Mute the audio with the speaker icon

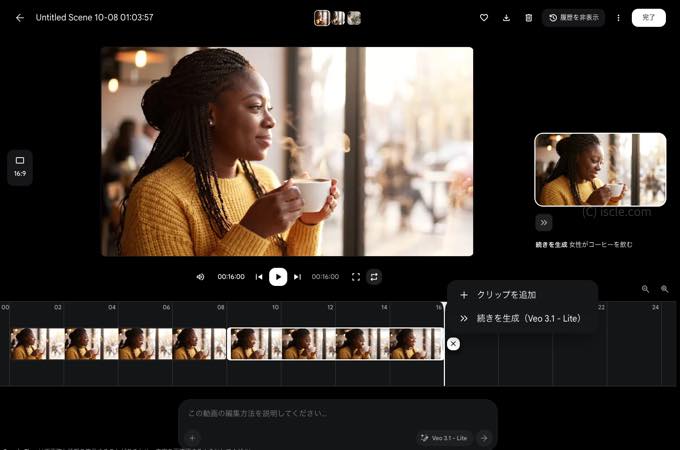coord(200,277)
